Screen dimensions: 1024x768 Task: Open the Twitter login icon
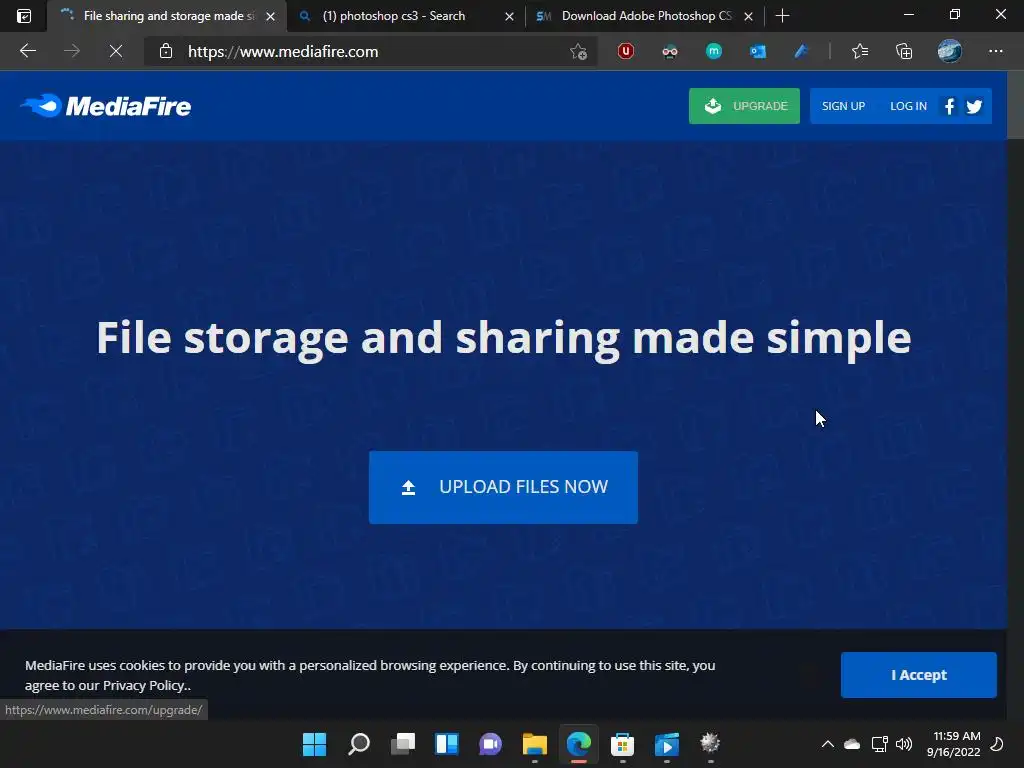click(974, 106)
